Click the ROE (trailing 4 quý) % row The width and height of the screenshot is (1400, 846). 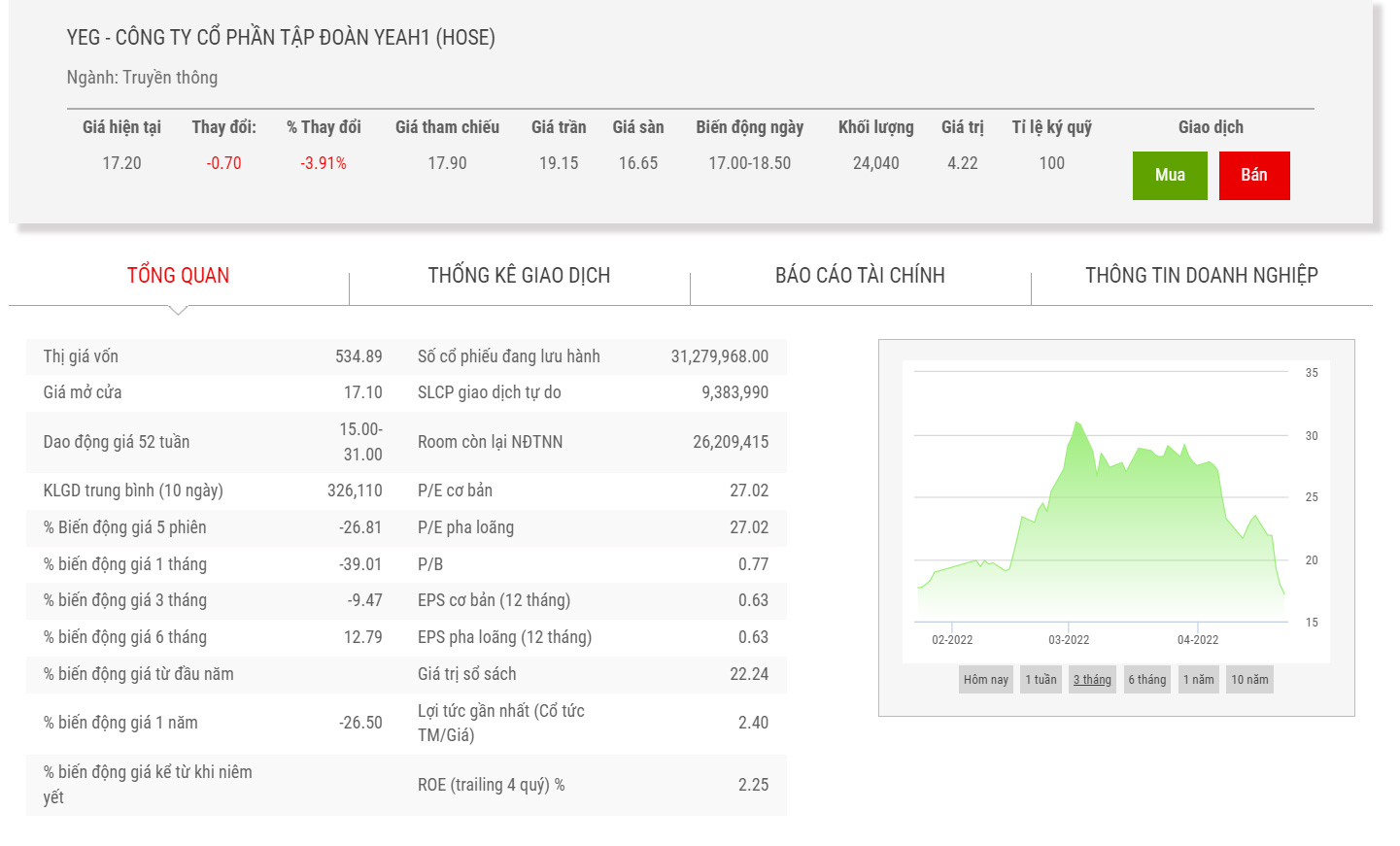tap(593, 785)
